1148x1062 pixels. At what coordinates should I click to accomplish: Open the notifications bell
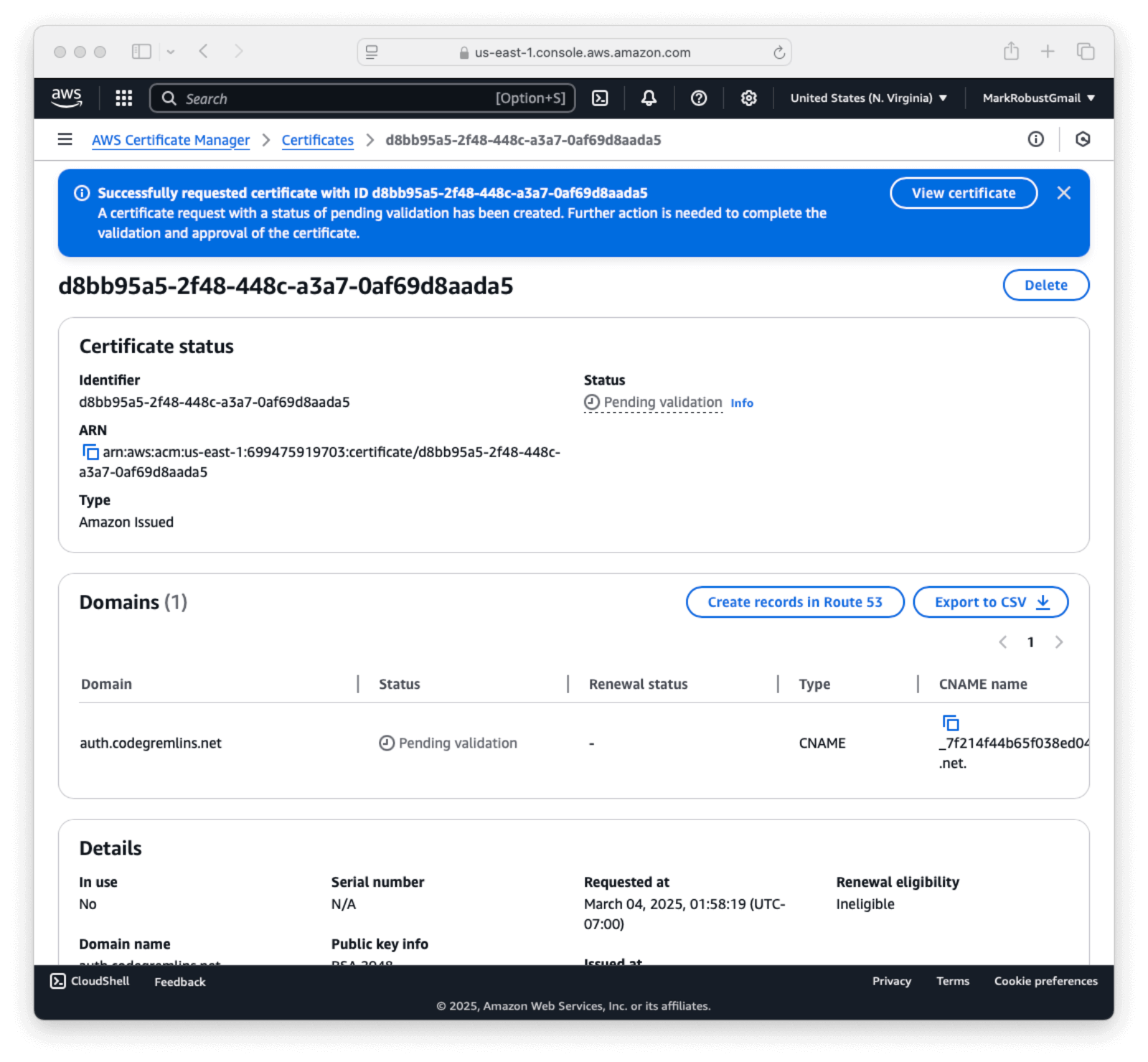click(x=649, y=98)
